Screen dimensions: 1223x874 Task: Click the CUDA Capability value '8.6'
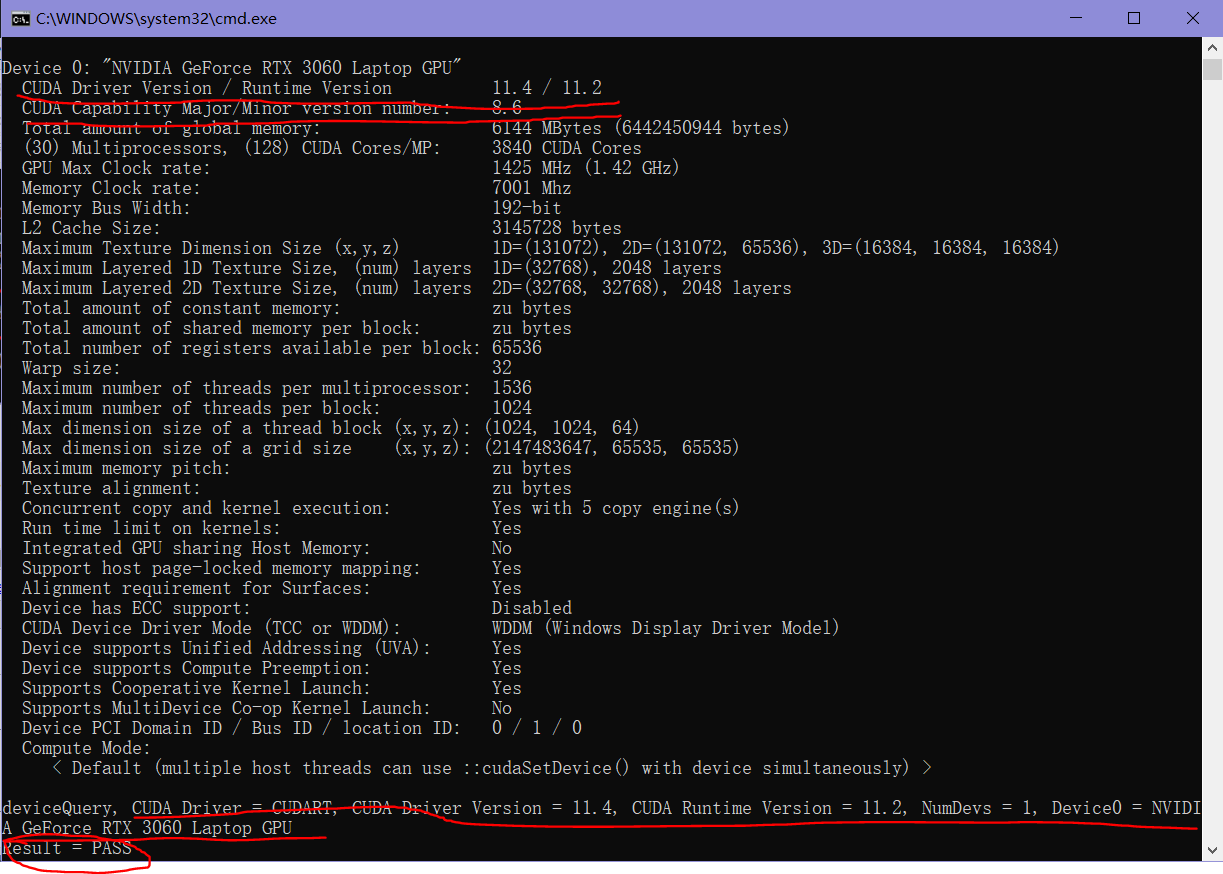coord(506,108)
